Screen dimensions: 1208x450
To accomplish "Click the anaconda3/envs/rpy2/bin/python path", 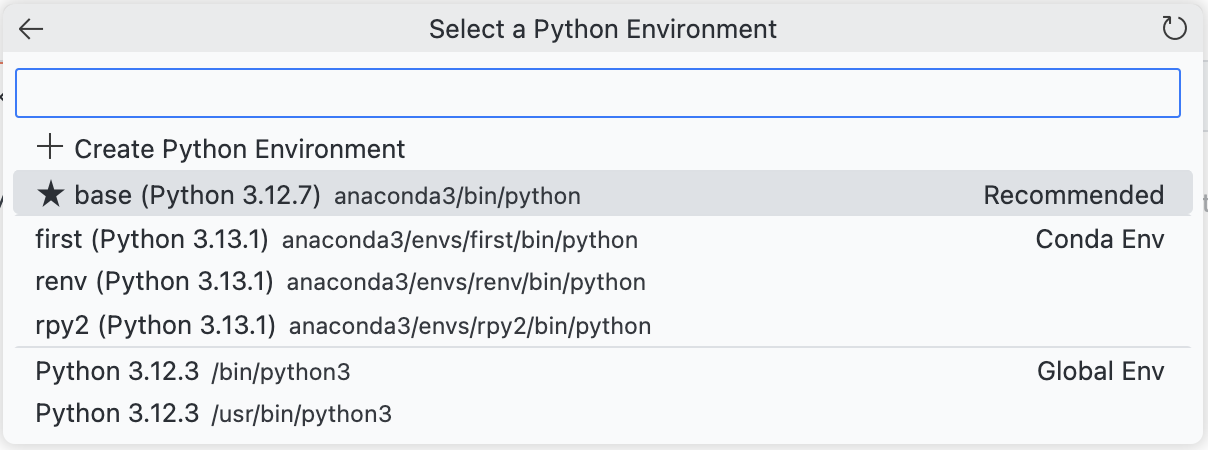I will (470, 326).
